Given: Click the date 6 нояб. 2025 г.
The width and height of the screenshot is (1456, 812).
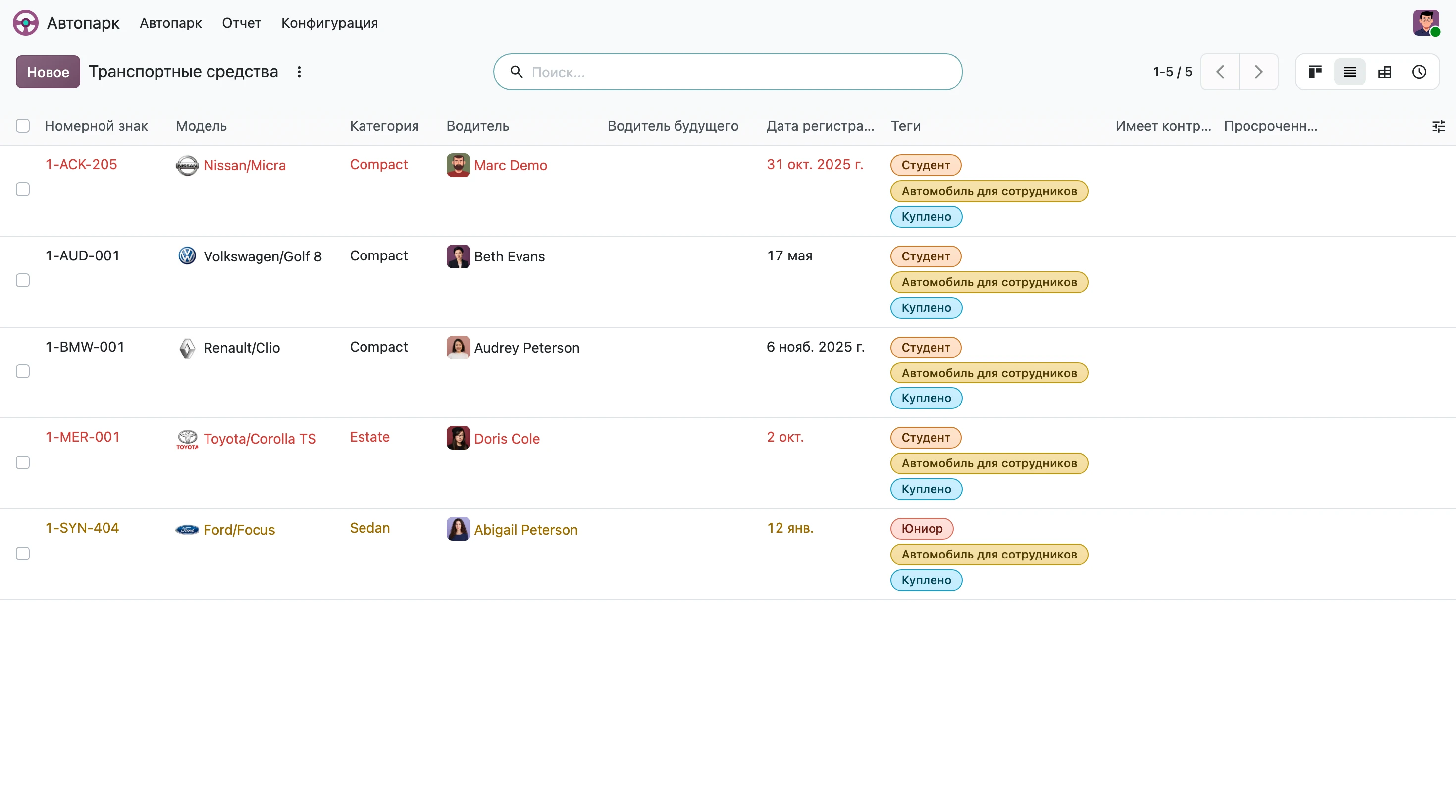Looking at the screenshot, I should [x=816, y=347].
